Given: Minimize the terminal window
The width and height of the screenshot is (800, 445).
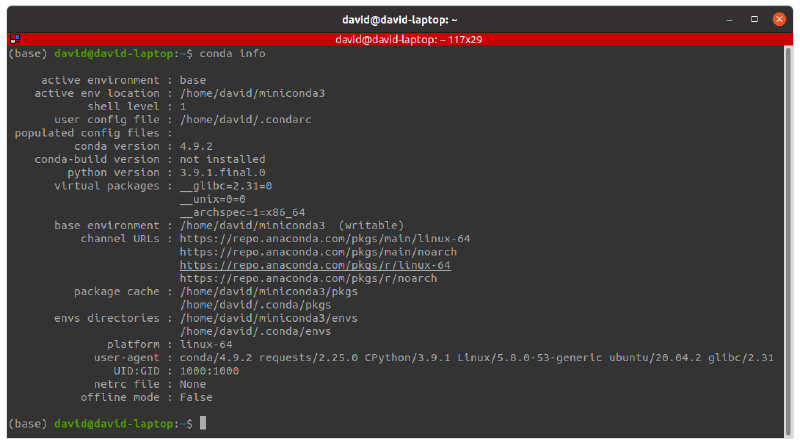Looking at the screenshot, I should 729,20.
